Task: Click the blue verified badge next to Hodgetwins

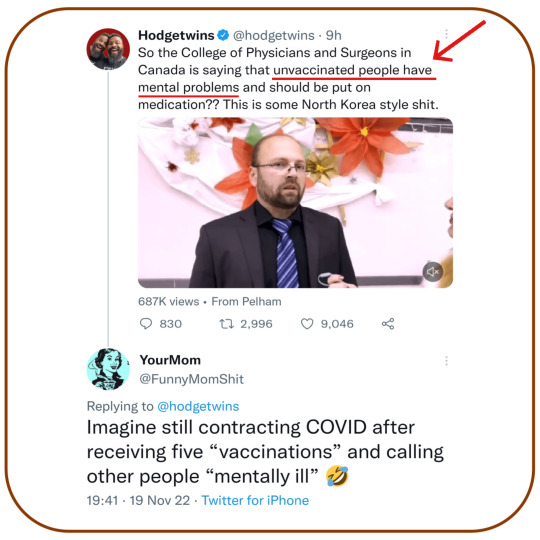Action: (224, 35)
